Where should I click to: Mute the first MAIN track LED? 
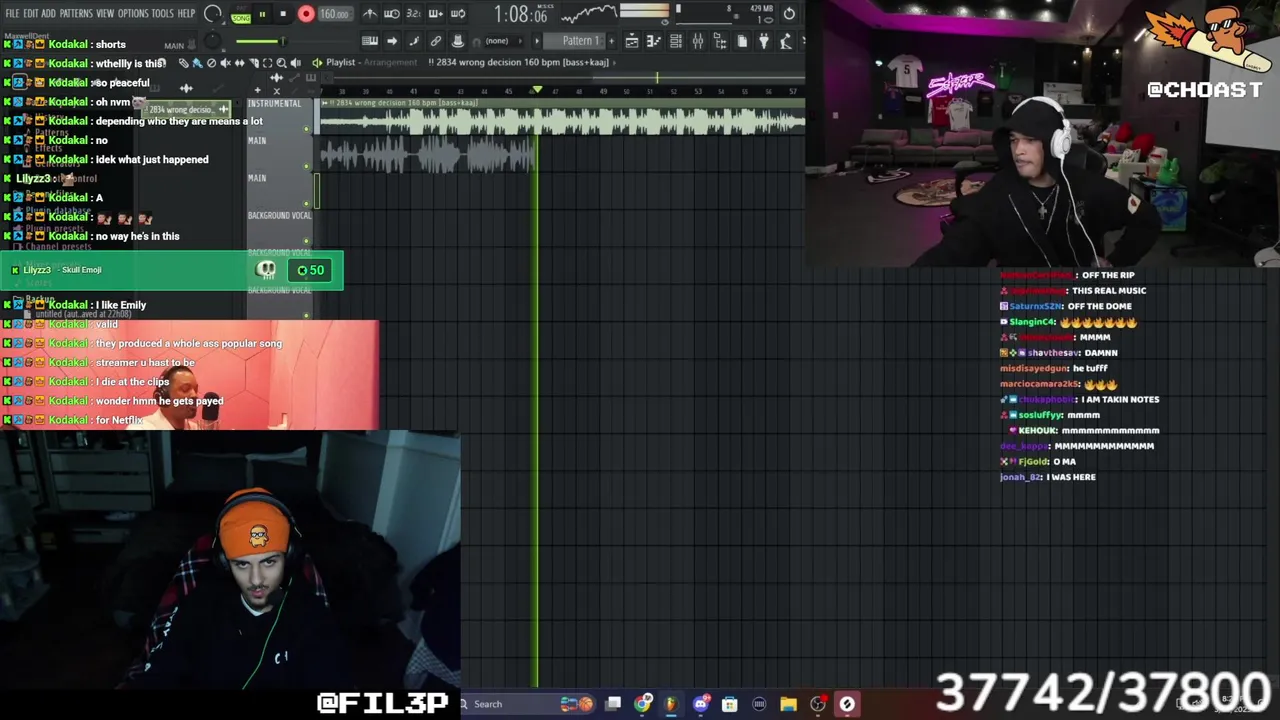(306, 167)
